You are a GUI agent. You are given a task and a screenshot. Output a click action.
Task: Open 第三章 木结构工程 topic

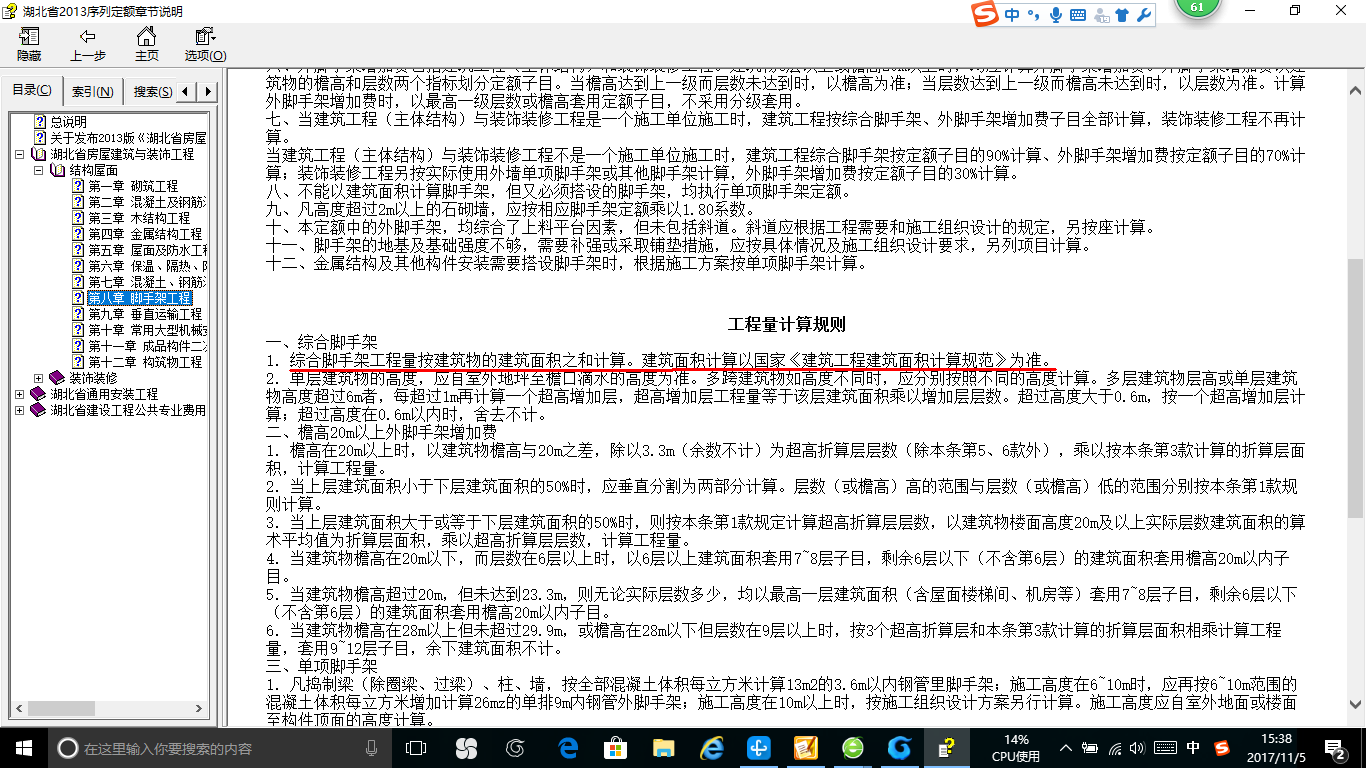139,218
